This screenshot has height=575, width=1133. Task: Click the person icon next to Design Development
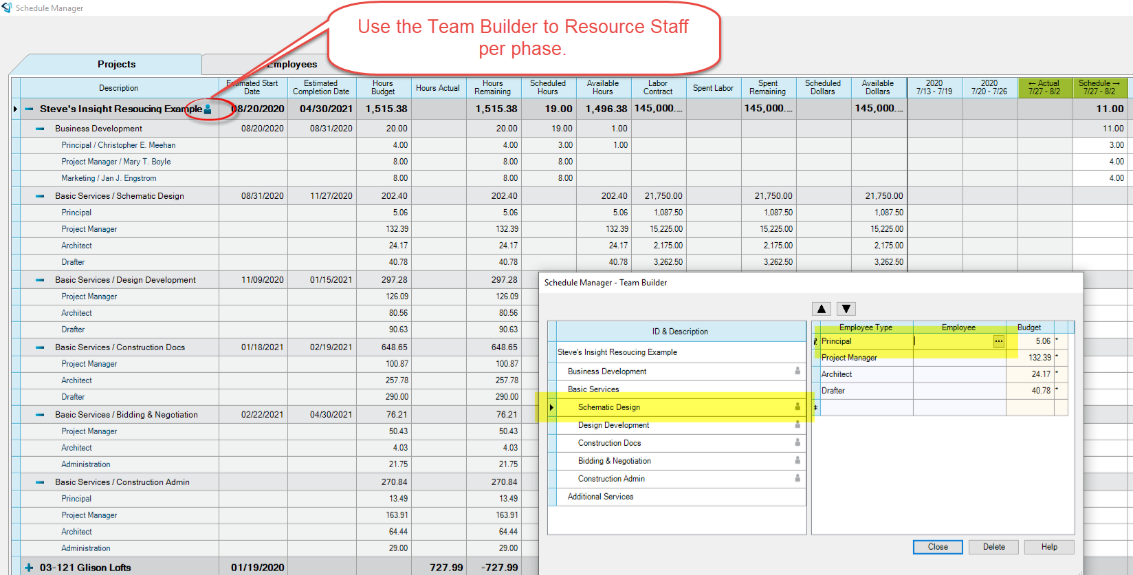pos(797,425)
